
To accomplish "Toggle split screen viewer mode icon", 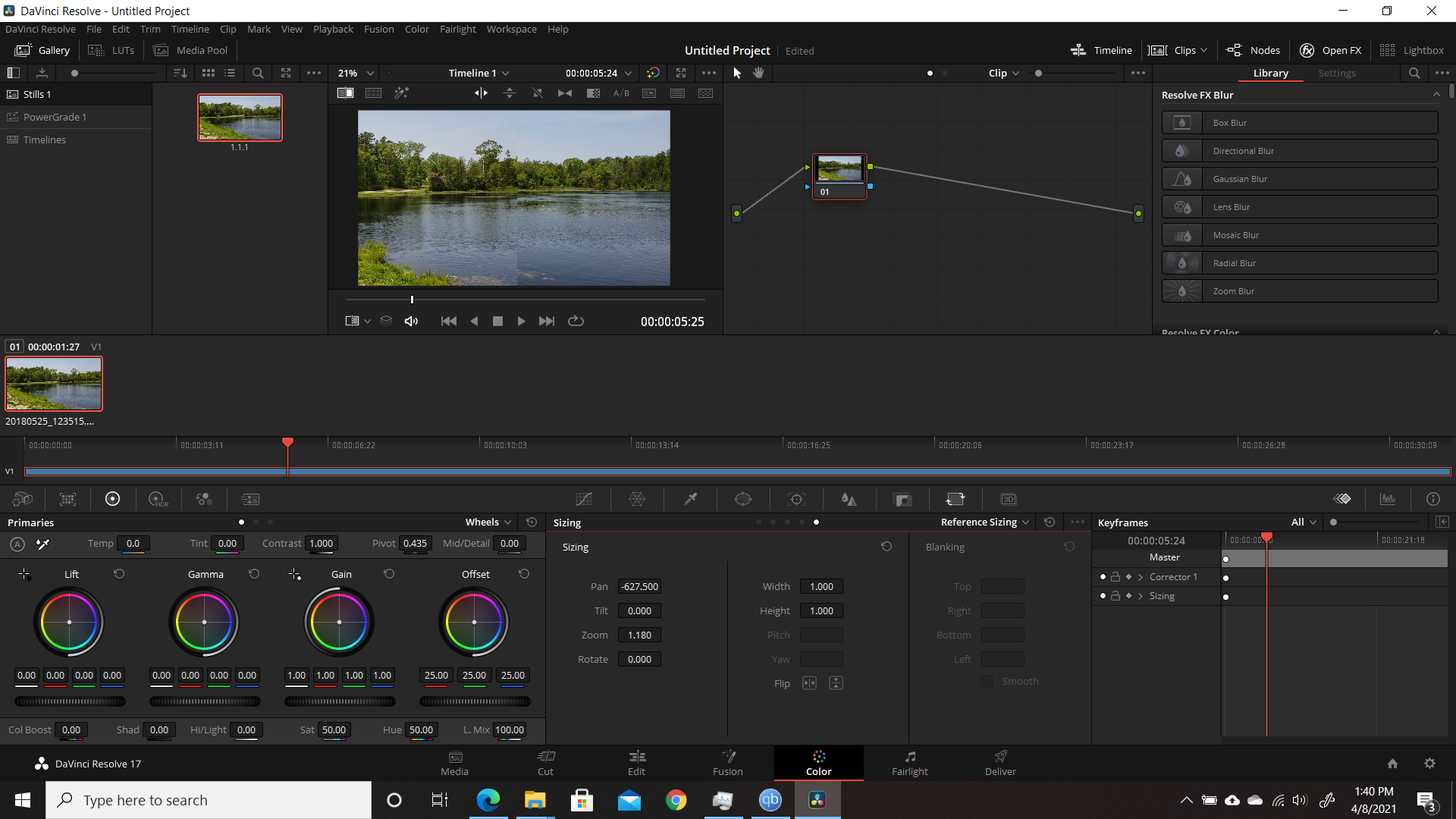I will pyautogui.click(x=374, y=93).
